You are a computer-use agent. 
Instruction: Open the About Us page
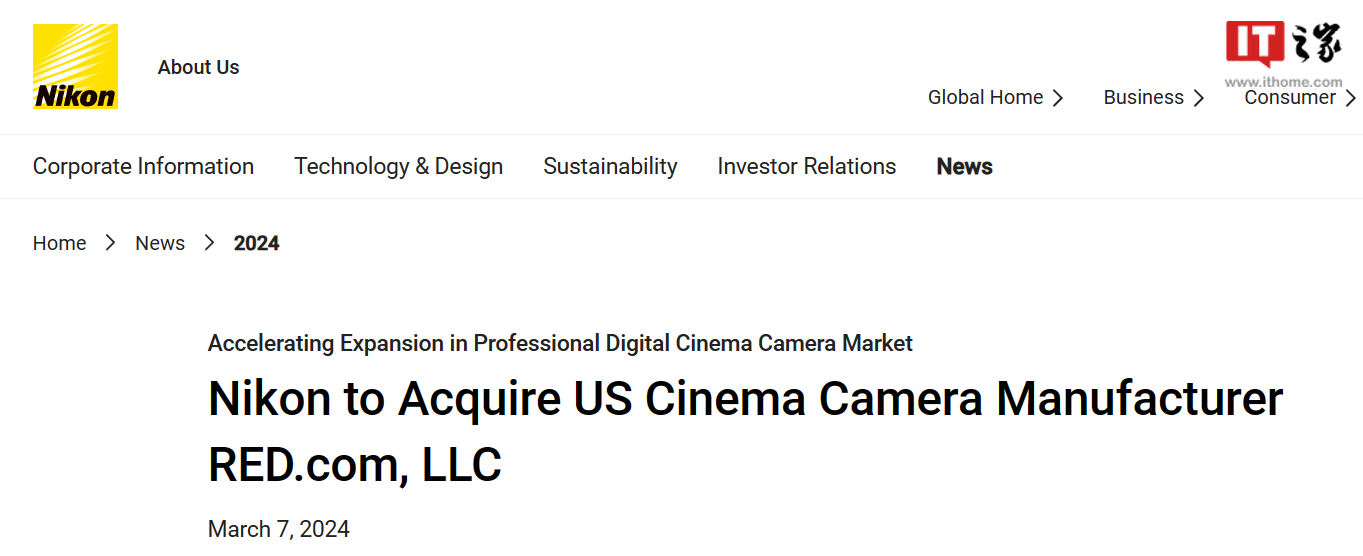click(x=198, y=67)
